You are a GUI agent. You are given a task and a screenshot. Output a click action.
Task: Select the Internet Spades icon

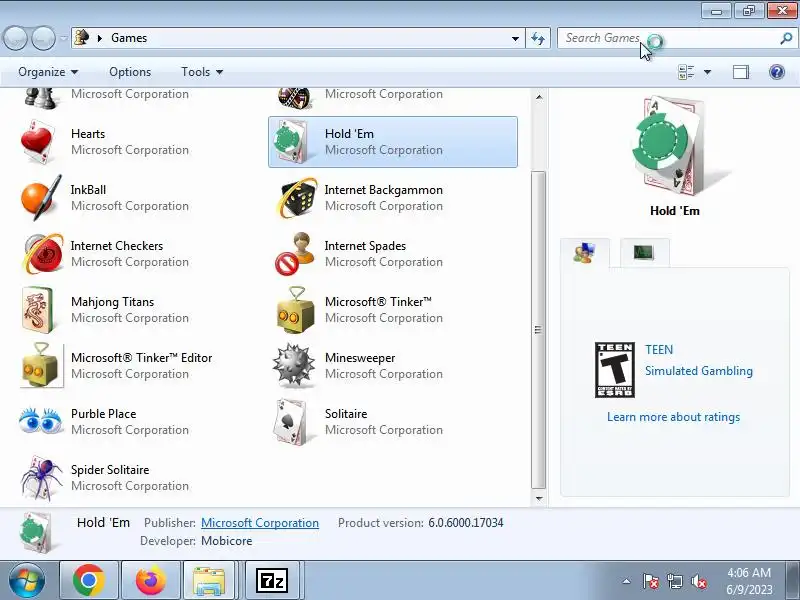[x=294, y=254]
